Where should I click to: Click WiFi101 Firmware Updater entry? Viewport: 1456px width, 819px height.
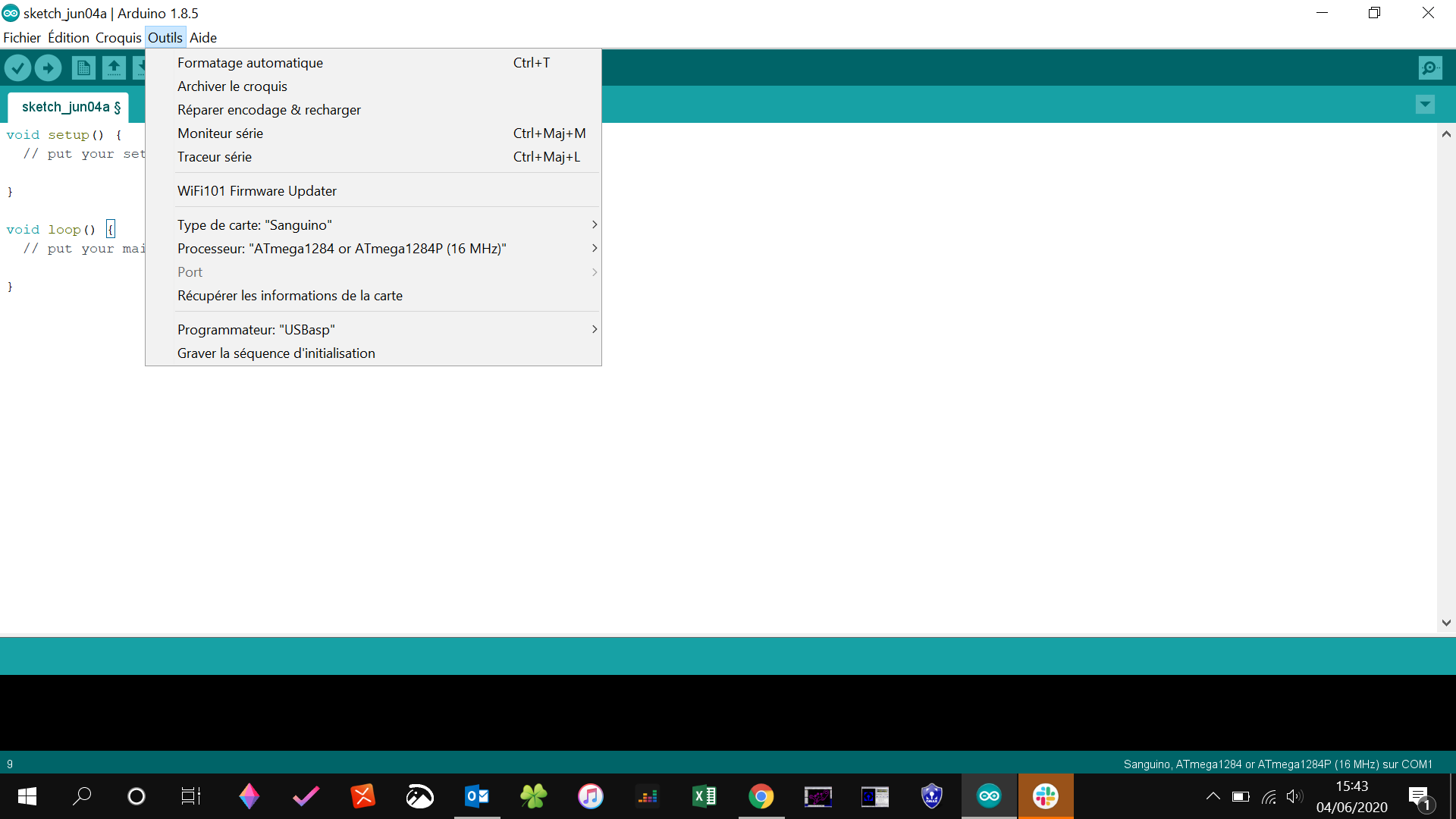257,191
